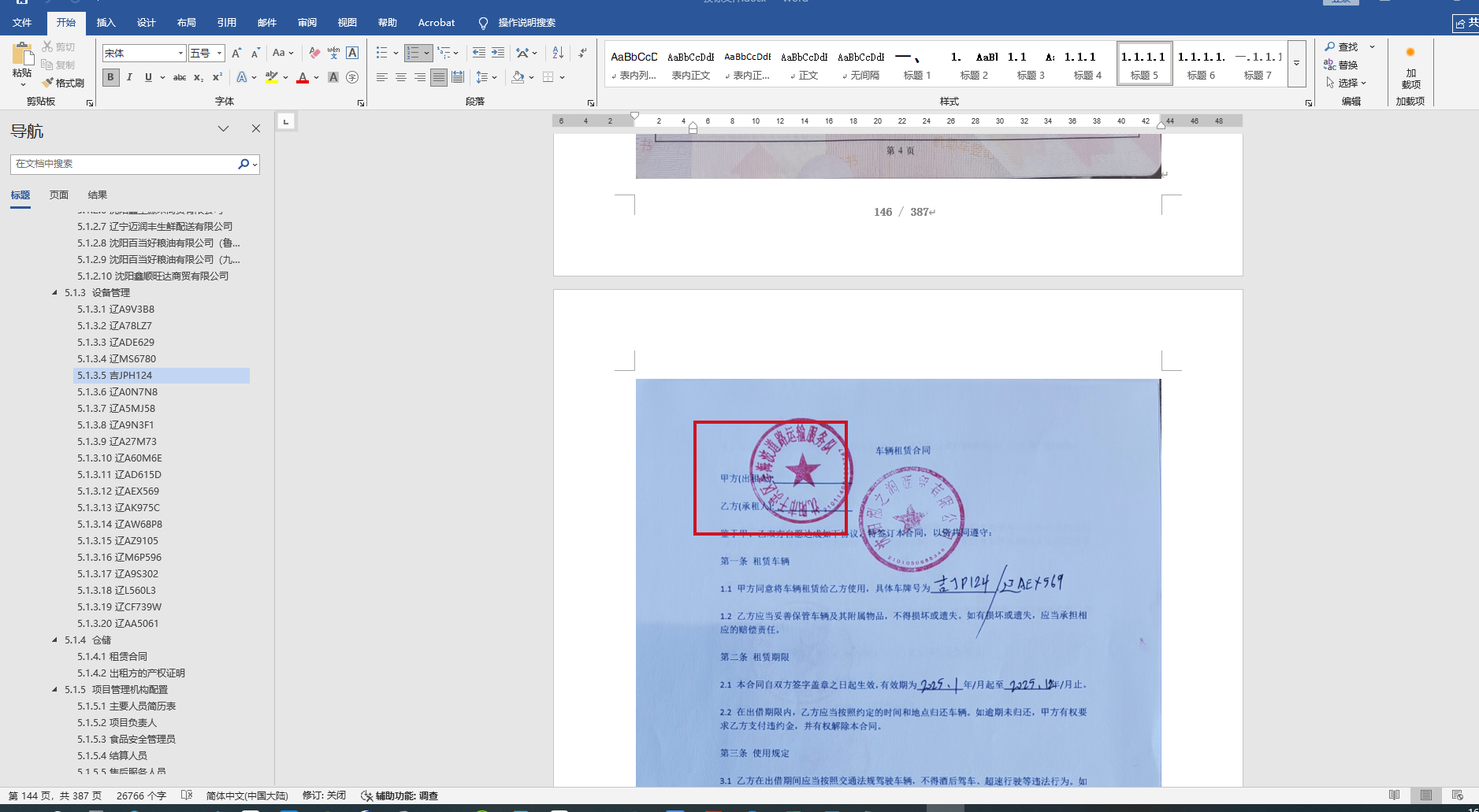Apply red font color
The image size is (1479, 812).
tap(303, 77)
